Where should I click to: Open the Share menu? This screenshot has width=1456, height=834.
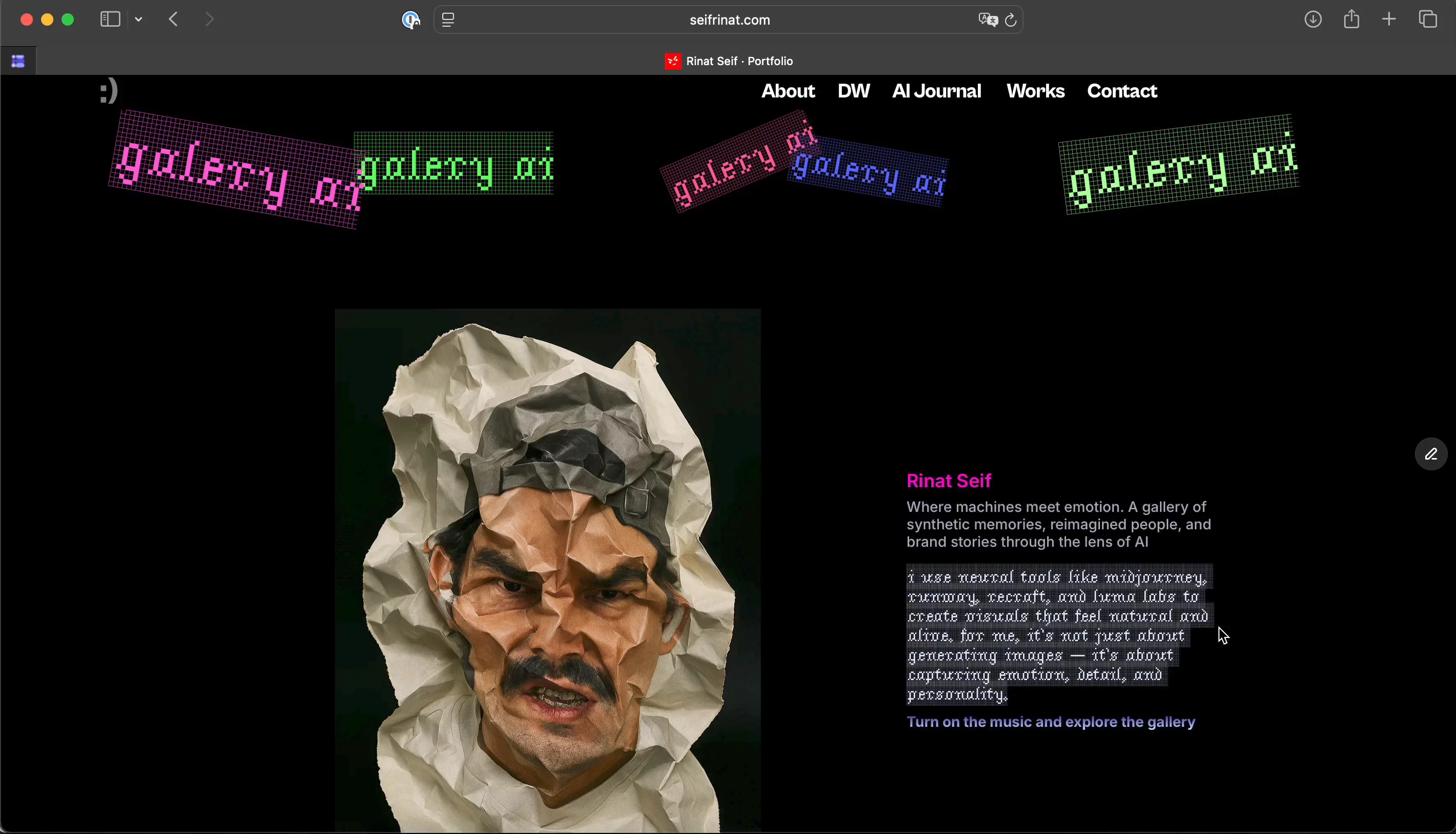click(1352, 20)
